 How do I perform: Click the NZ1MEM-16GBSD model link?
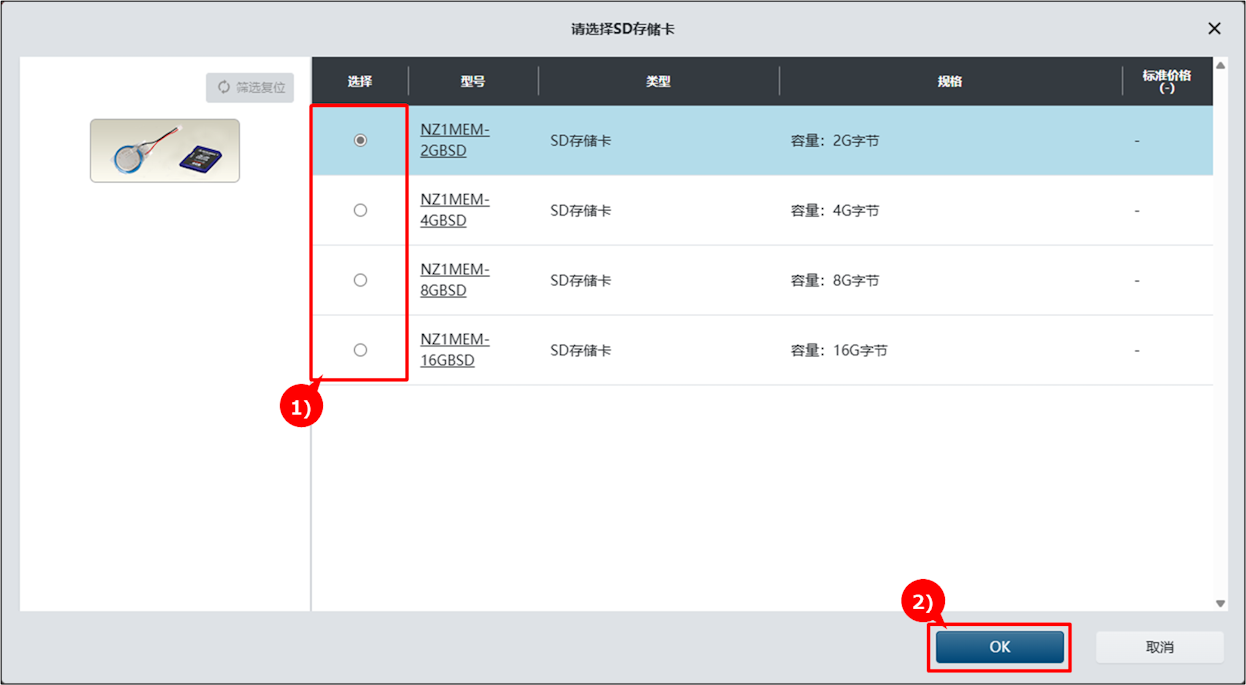tap(454, 350)
